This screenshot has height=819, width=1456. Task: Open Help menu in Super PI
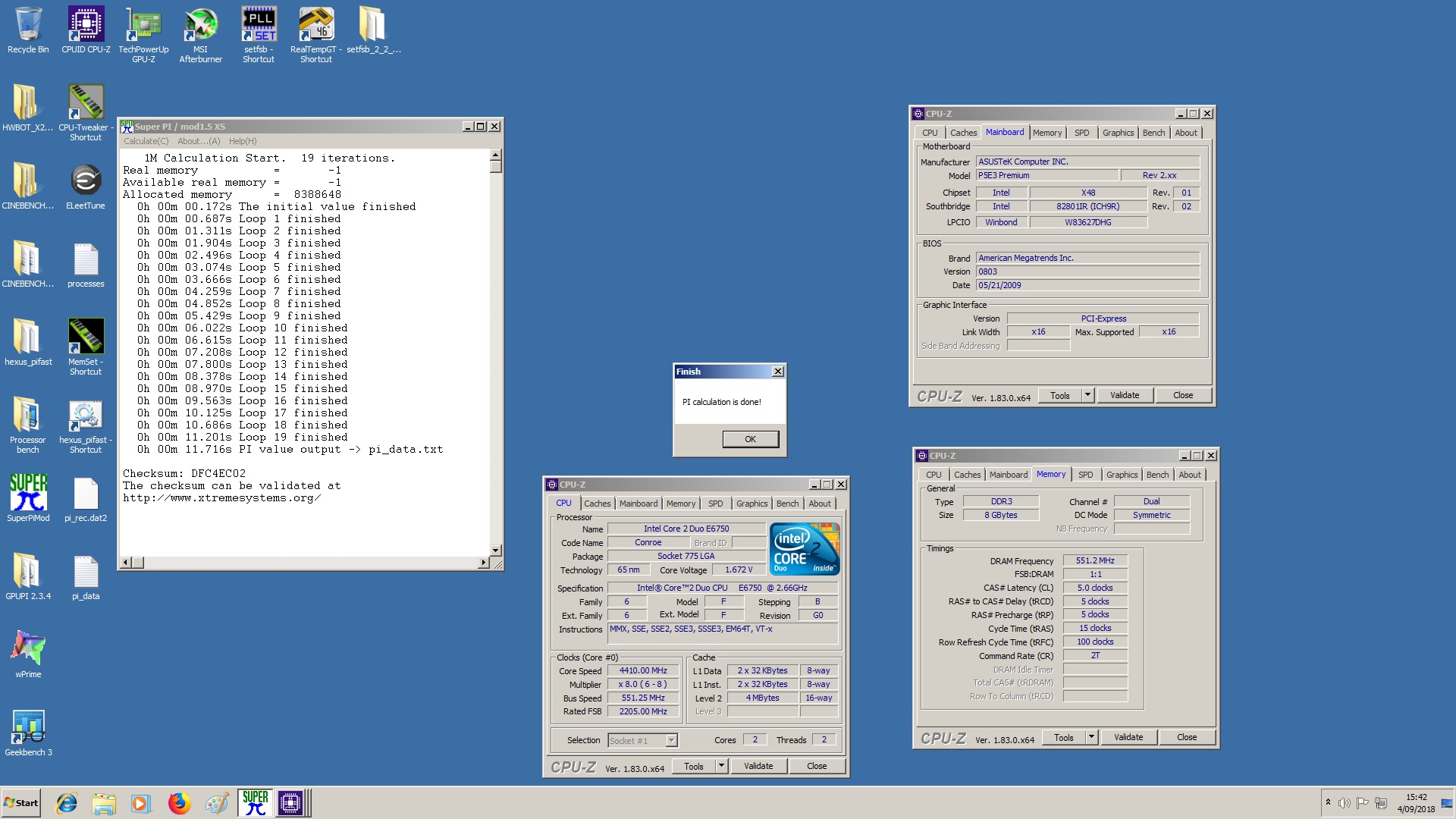point(243,141)
